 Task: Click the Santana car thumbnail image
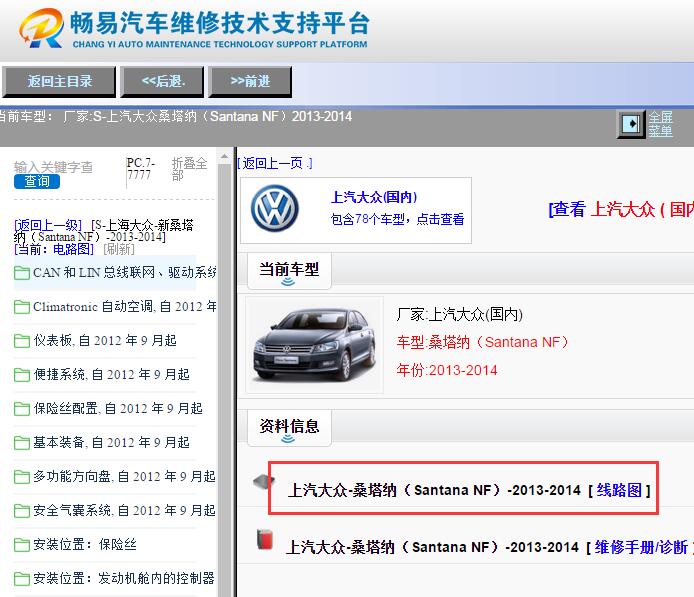(x=314, y=345)
